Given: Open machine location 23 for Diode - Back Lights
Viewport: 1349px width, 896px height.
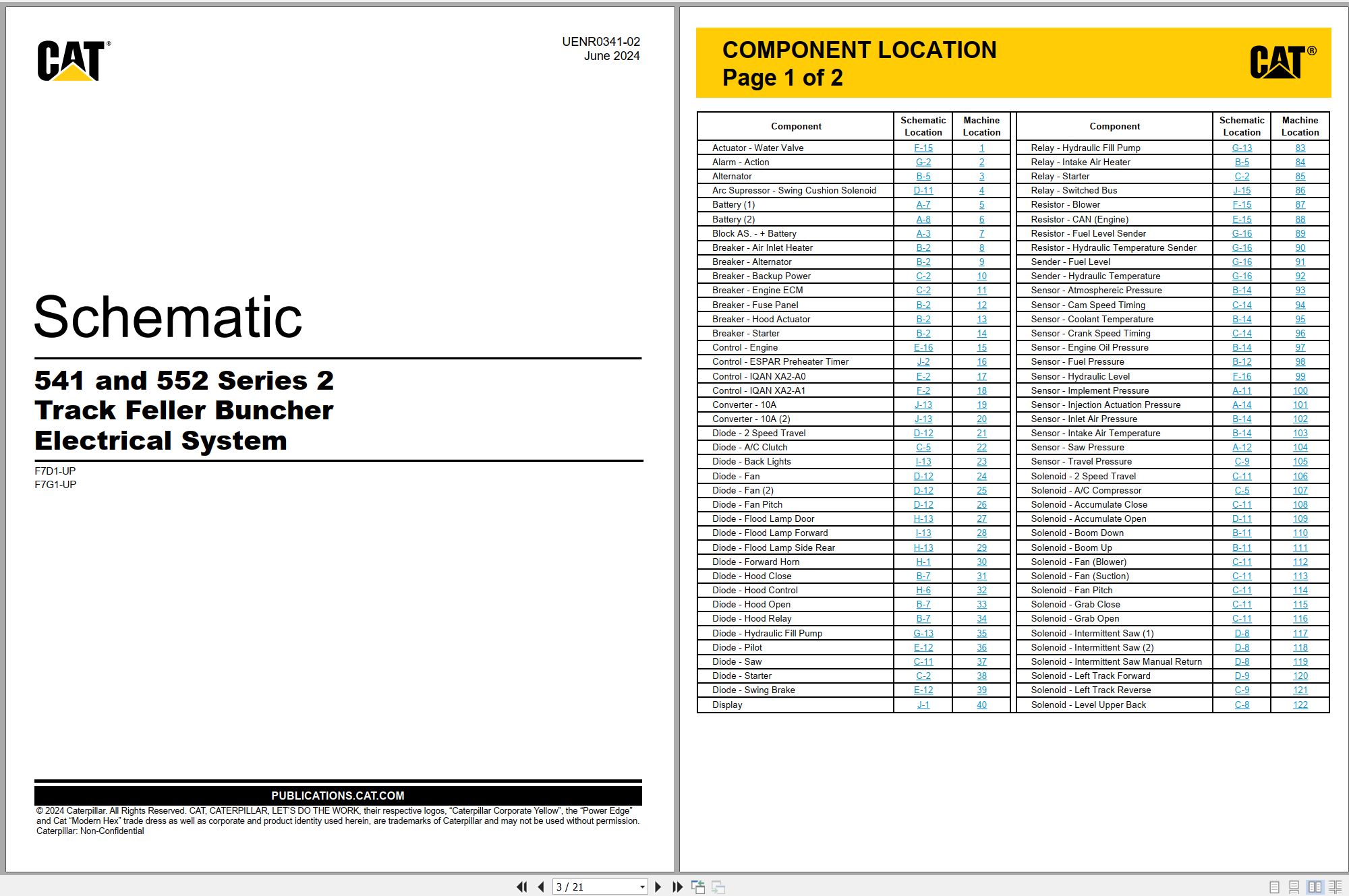Looking at the screenshot, I should [981, 462].
